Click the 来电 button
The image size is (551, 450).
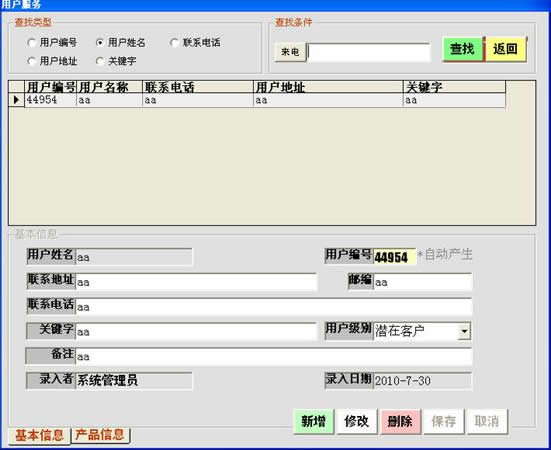(290, 52)
